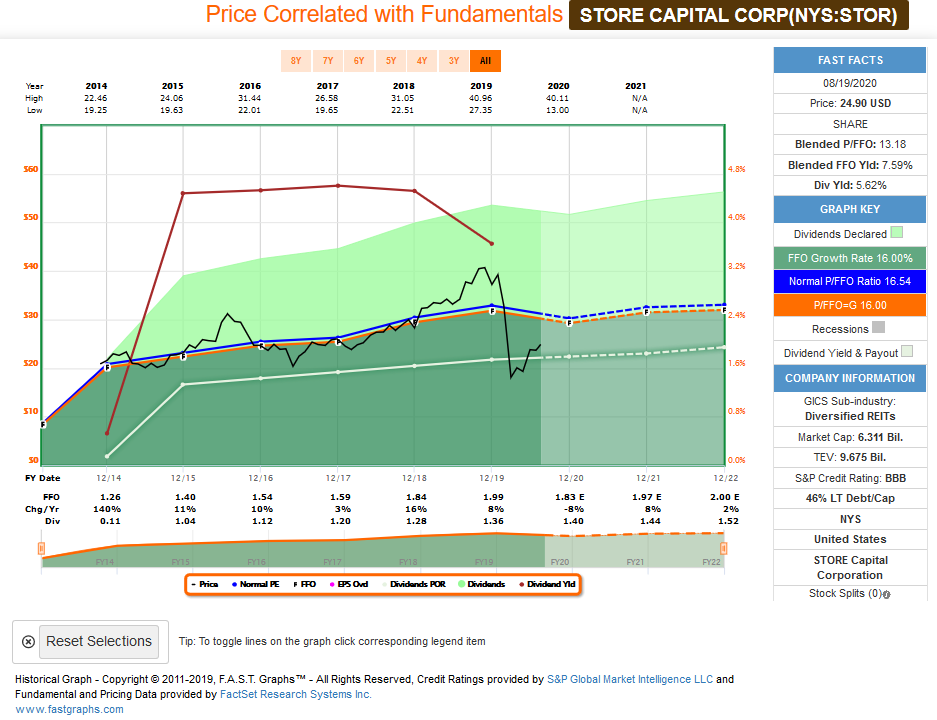Click the FY20 label in range navigator
Screen dimensions: 937x720
[x=560, y=562]
